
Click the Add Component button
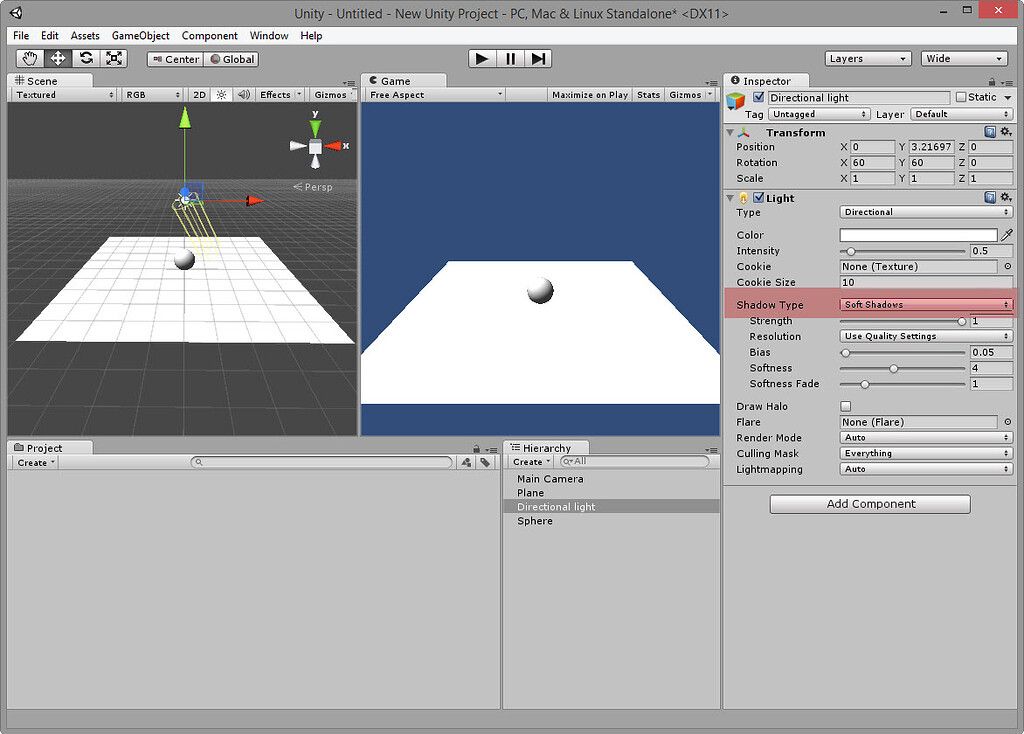click(870, 504)
